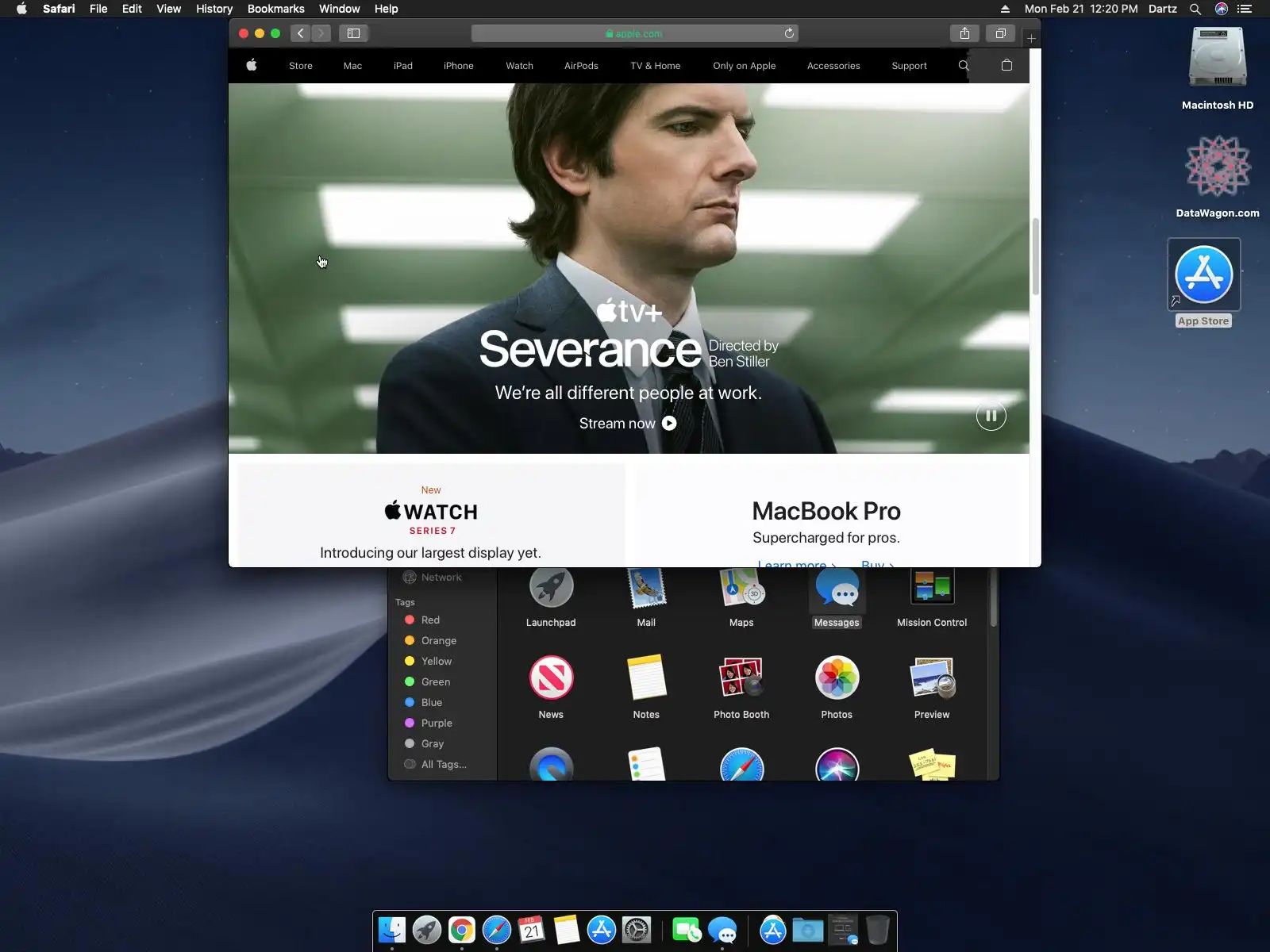Activate Siri from the menu bar
The width and height of the screenshot is (1270, 952).
[x=1221, y=9]
